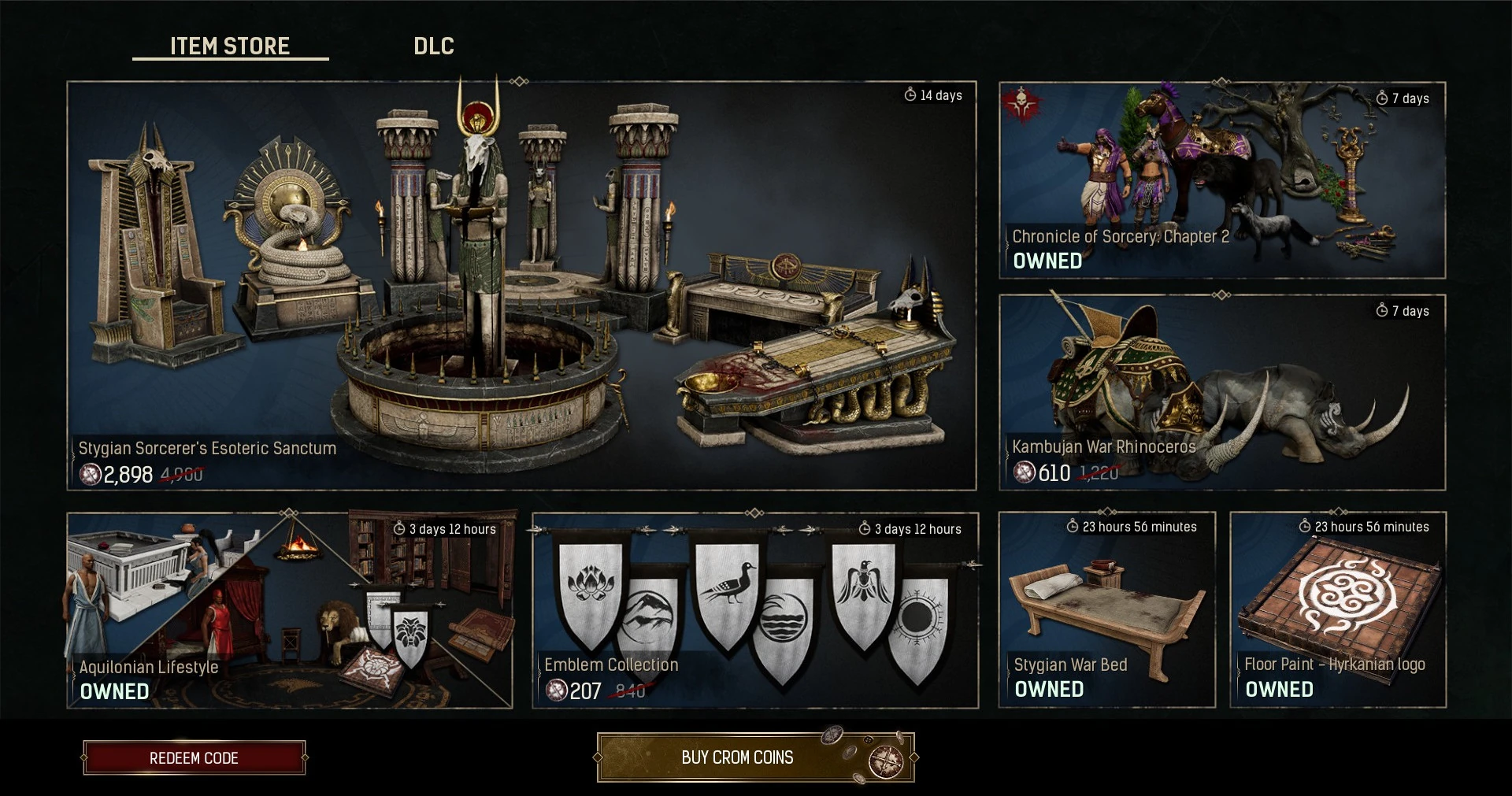Click the Crom Coin icon beside 2,898 price
This screenshot has height=796, width=1512.
[x=91, y=474]
